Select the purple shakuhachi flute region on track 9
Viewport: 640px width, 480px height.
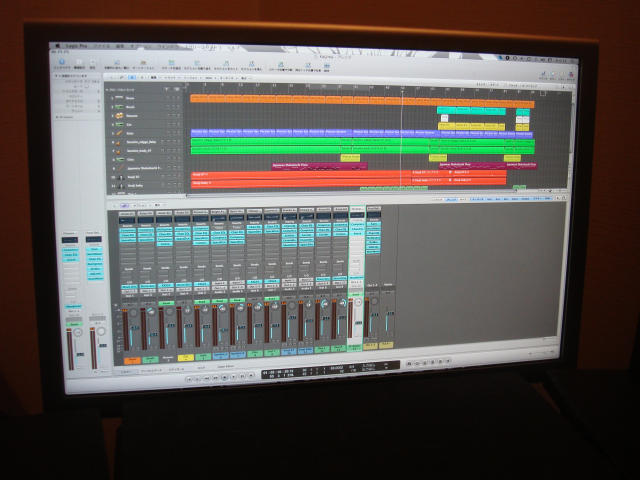pos(320,166)
